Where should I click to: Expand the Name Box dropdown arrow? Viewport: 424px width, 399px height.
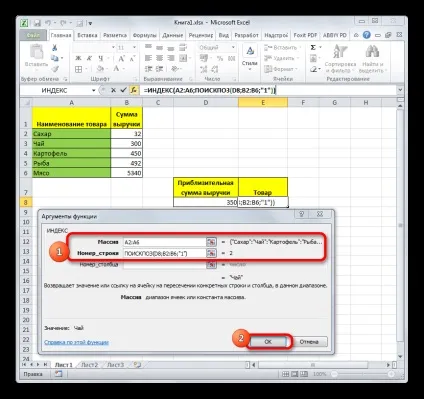94,90
